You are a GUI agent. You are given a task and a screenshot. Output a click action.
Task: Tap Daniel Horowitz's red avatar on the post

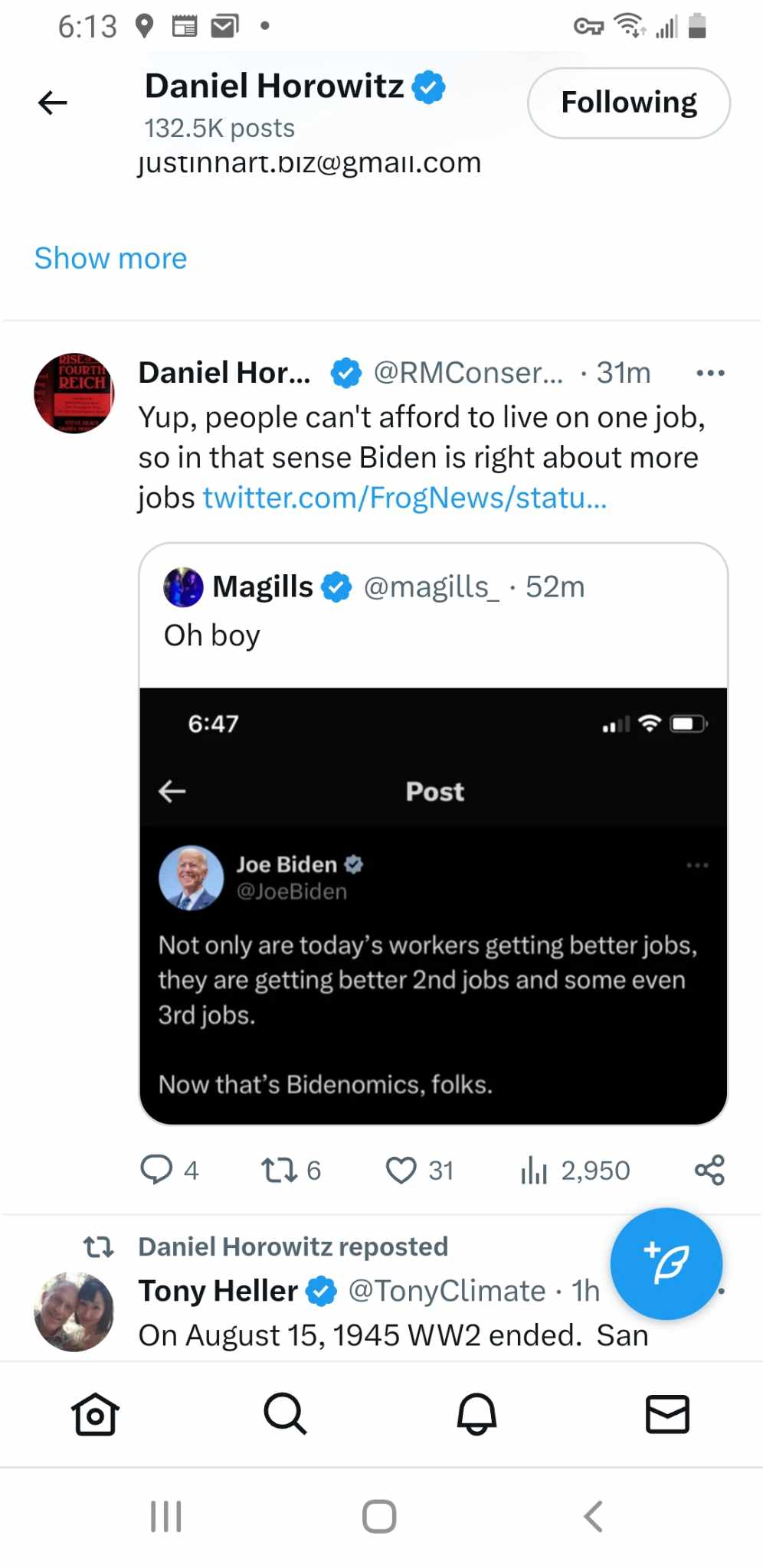(x=74, y=393)
